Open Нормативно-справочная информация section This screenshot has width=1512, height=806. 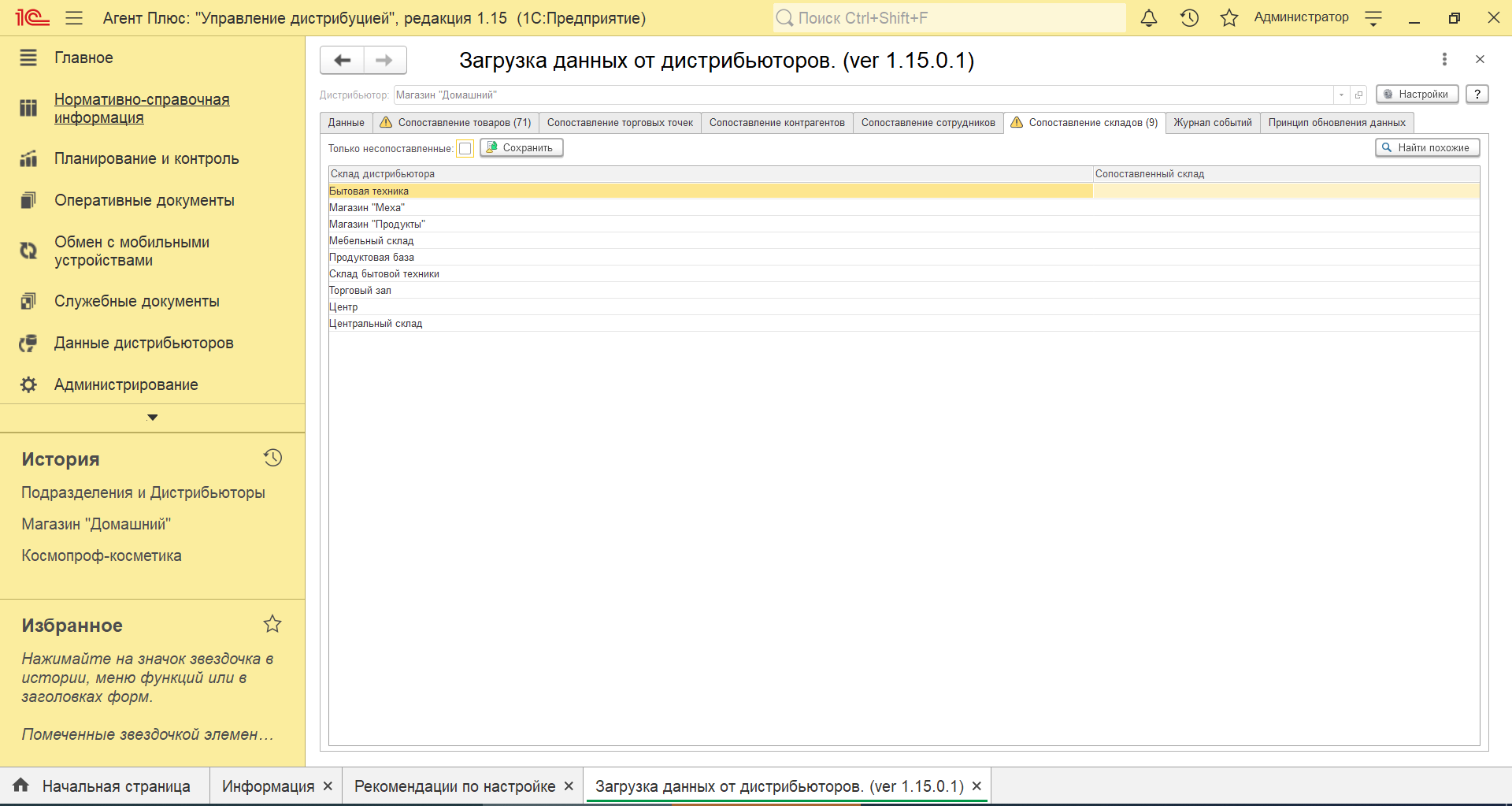click(142, 109)
